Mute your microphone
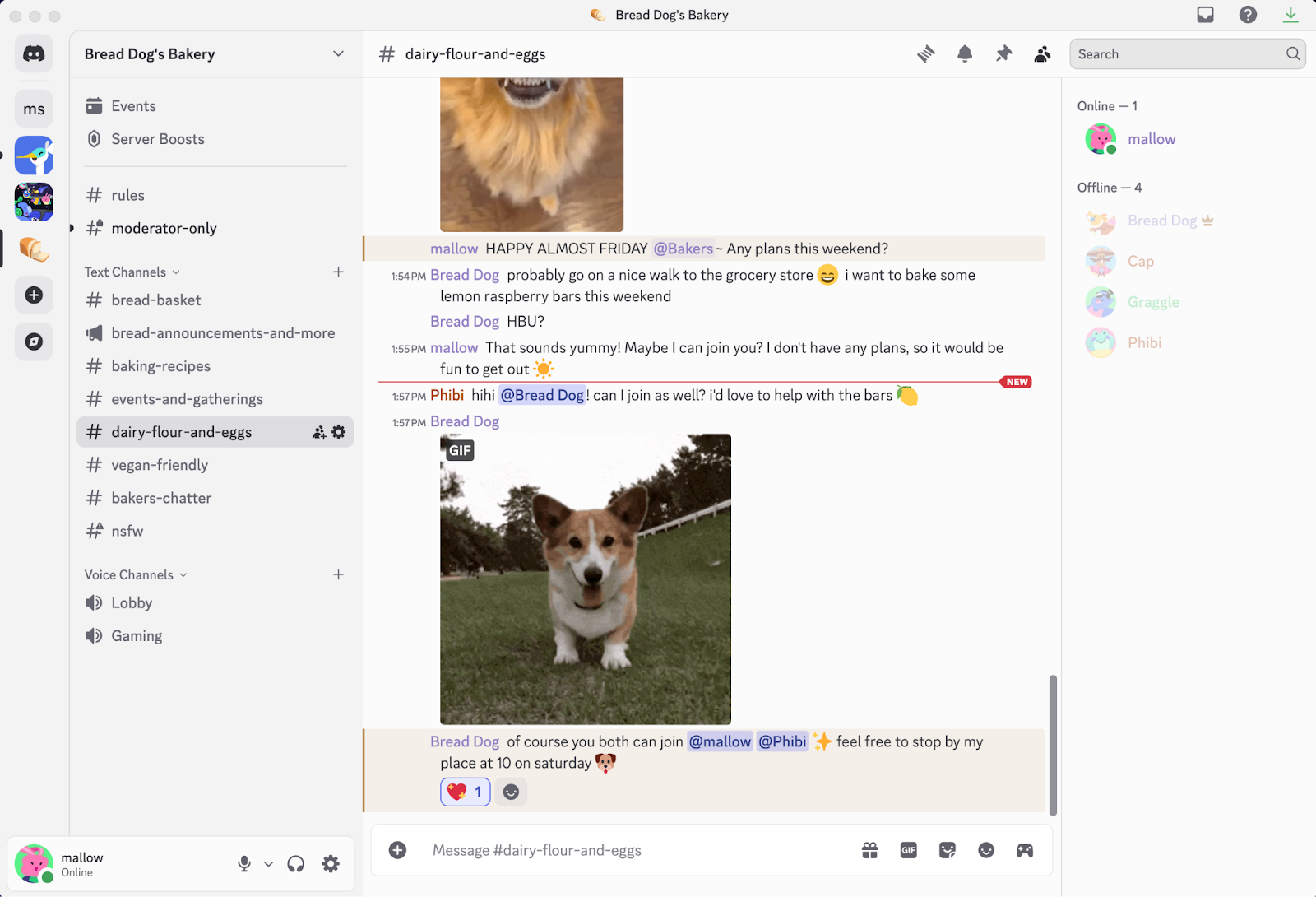The height and width of the screenshot is (897, 1316). 243,863
